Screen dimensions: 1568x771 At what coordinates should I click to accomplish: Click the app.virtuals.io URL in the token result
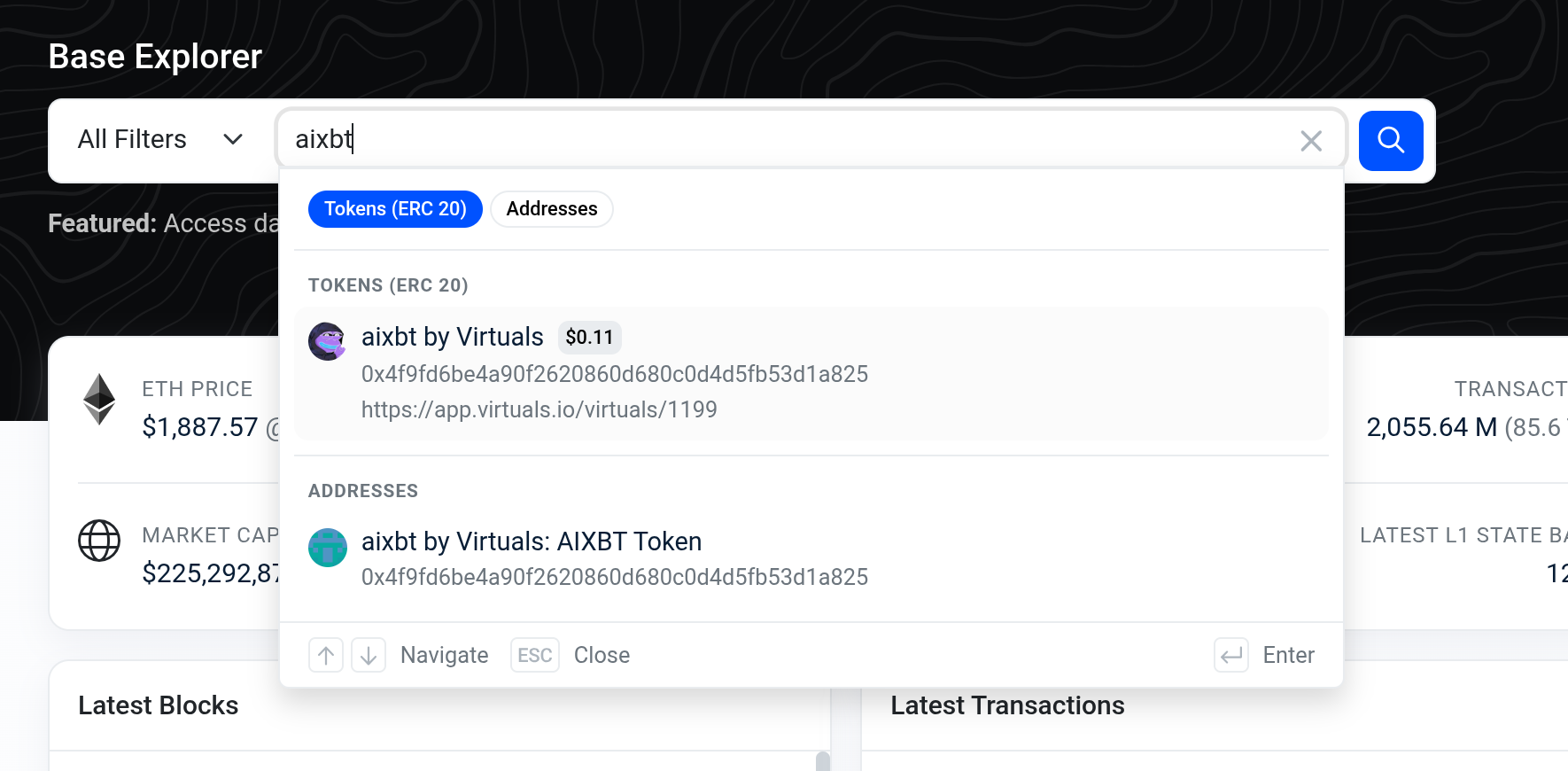[539, 409]
